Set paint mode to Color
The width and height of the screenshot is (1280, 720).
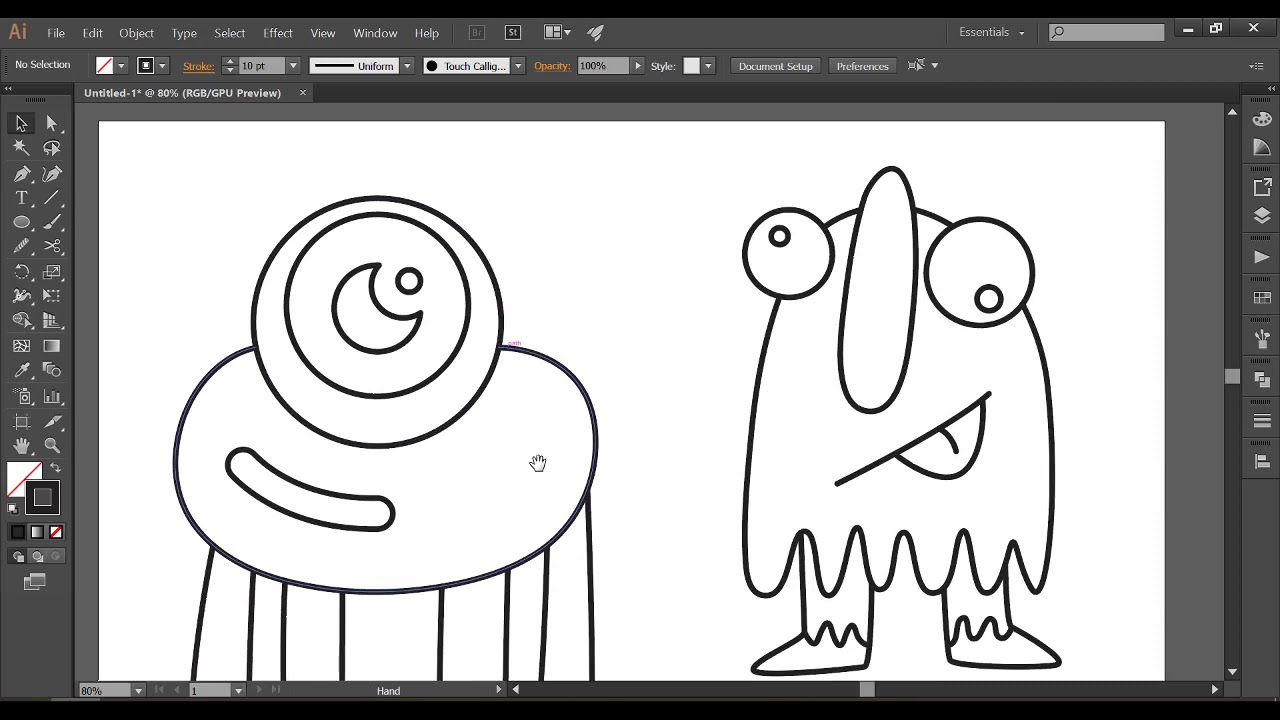(x=18, y=532)
